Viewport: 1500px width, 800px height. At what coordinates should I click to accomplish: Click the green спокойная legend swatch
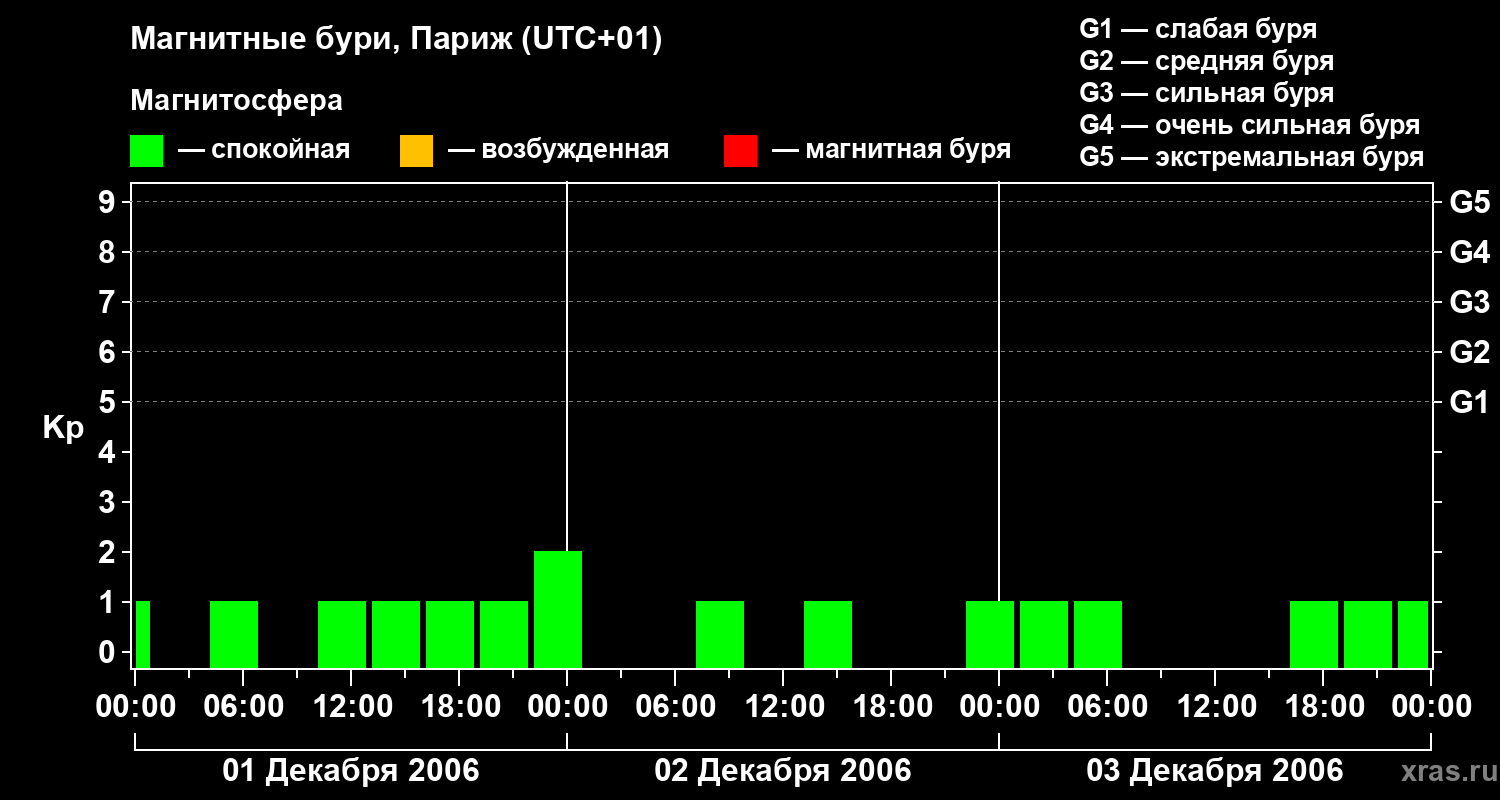tap(147, 151)
